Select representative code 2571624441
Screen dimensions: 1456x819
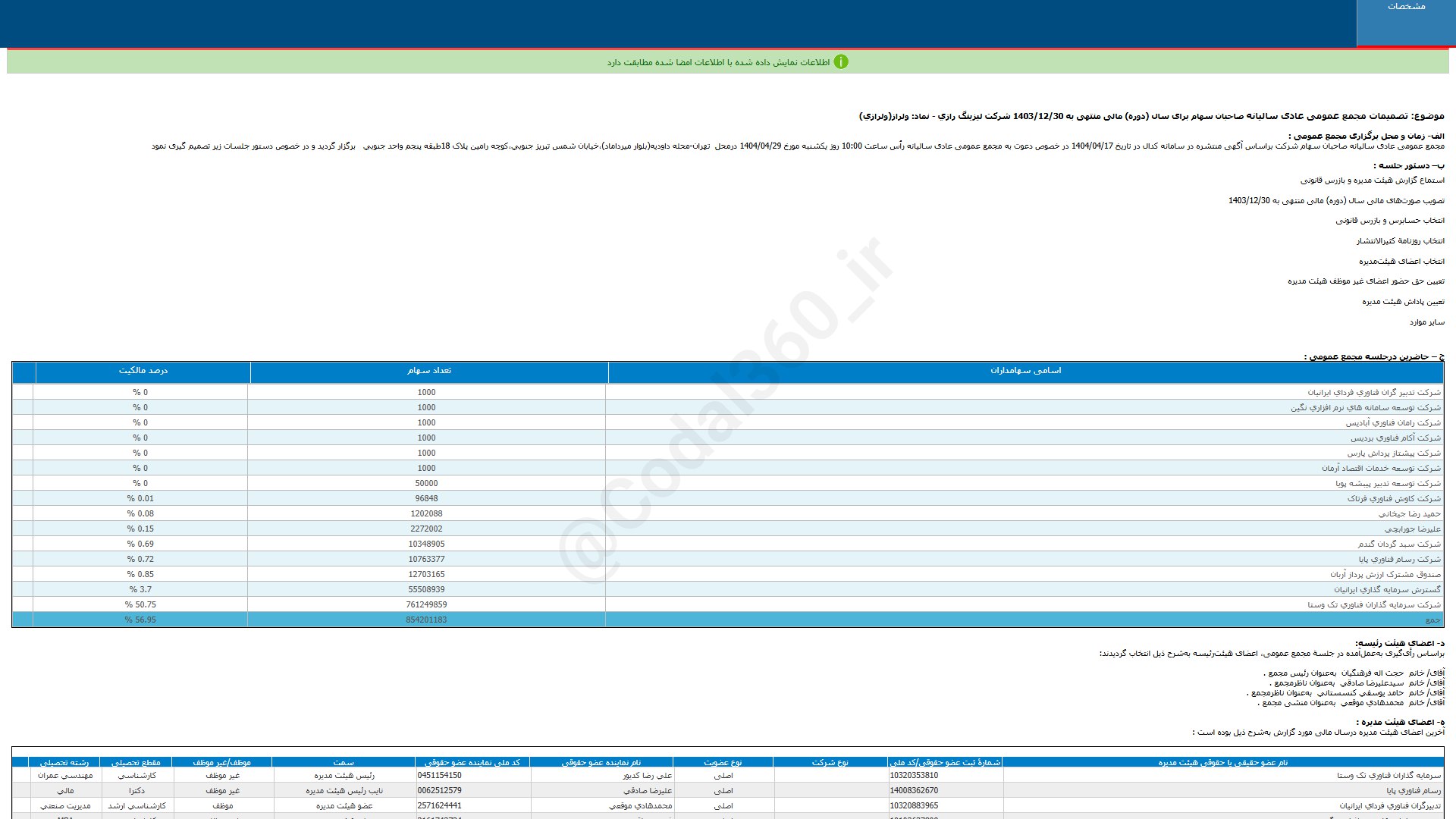439,806
